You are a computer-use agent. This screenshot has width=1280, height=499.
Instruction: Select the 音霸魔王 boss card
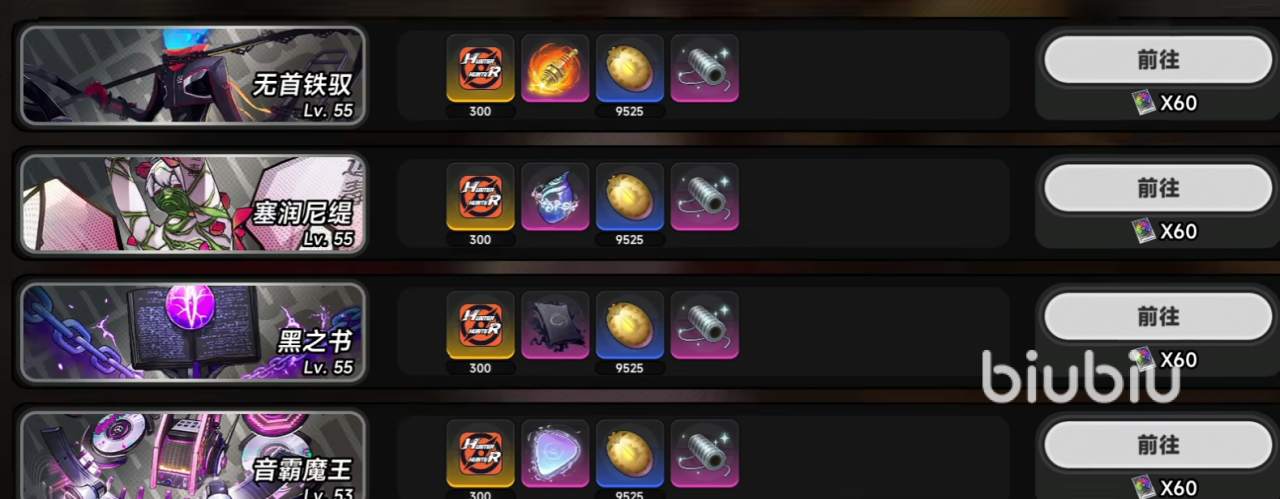click(193, 455)
